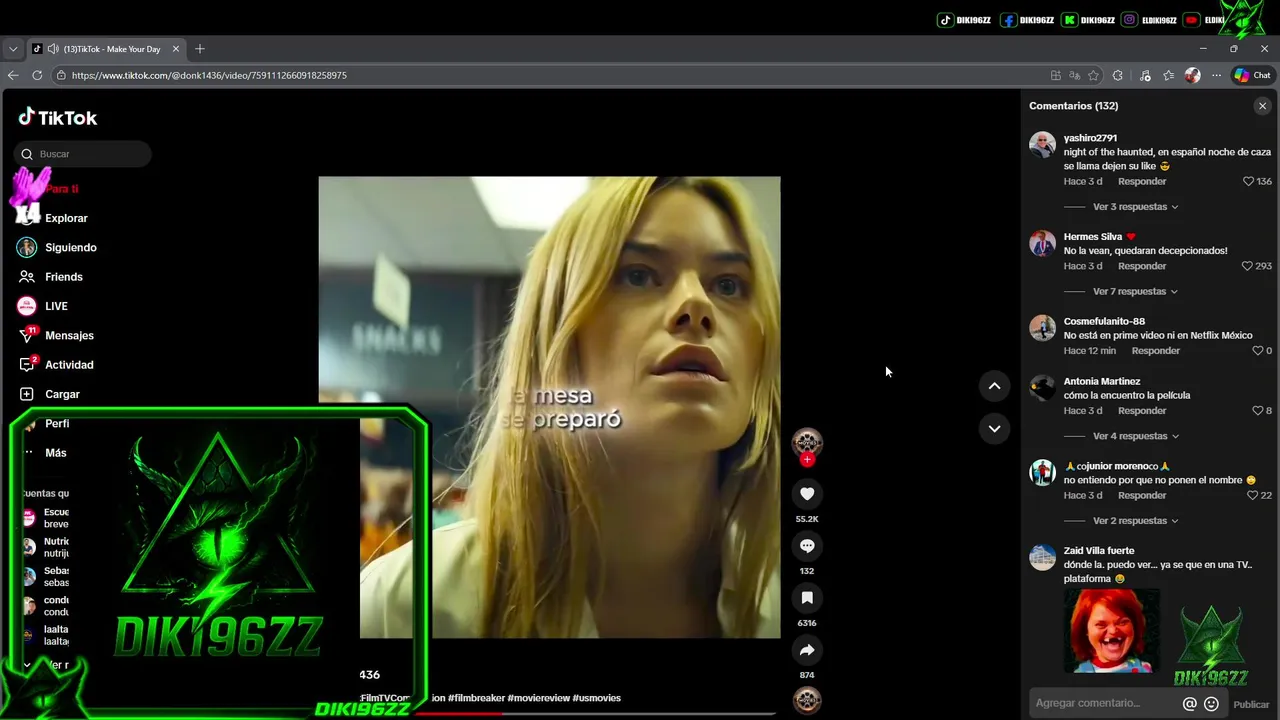The height and width of the screenshot is (720, 1280).
Task: Like yashiro2791's comment
Action: [1248, 182]
